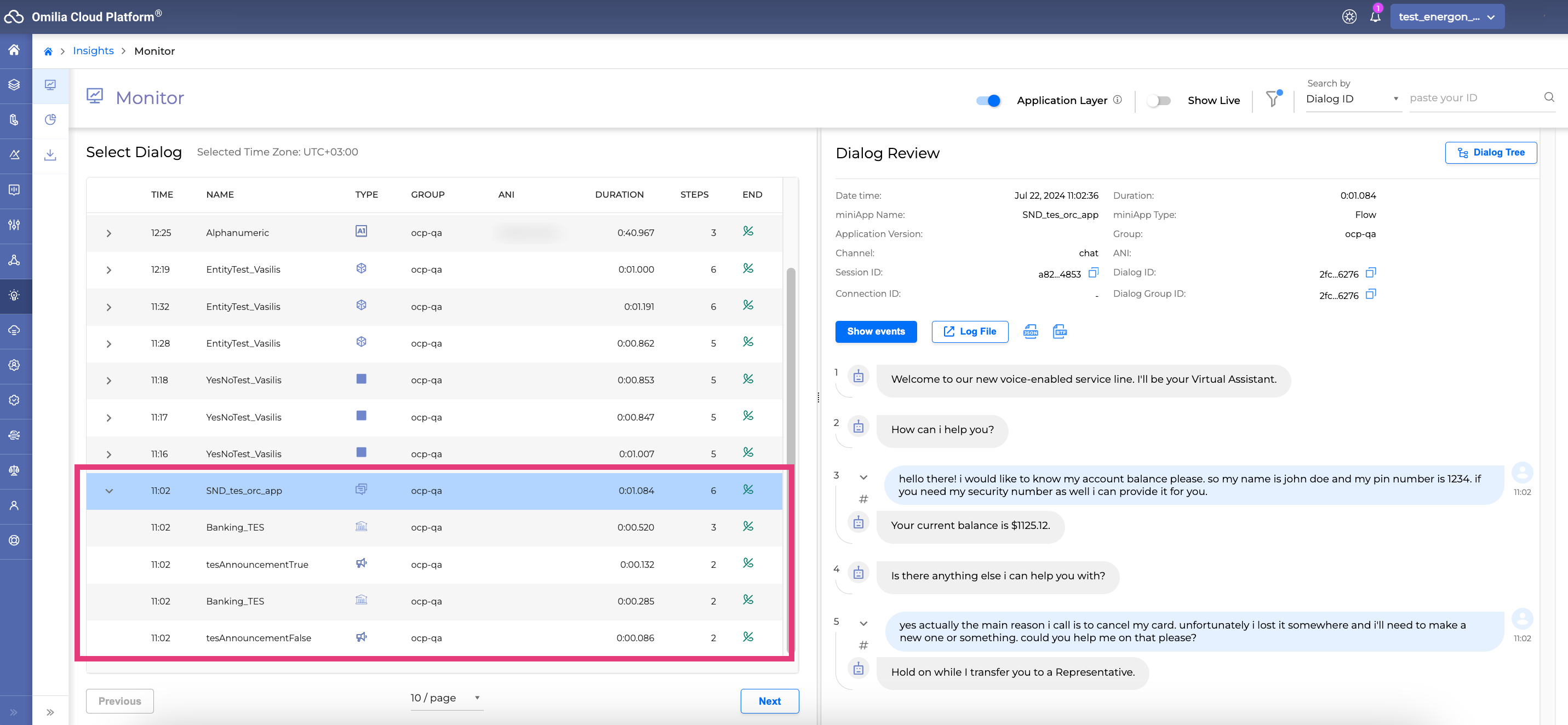The image size is (1568, 725).
Task: Go to the Insights breadcrumb
Action: 93,50
